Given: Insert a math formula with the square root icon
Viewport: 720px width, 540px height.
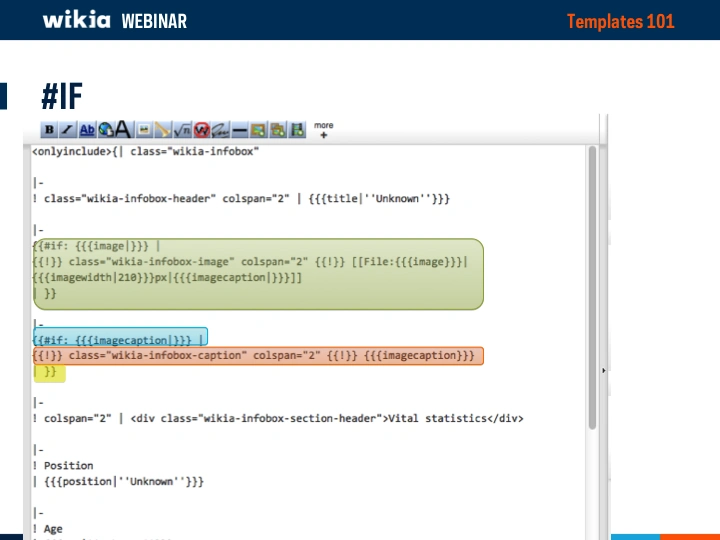Looking at the screenshot, I should 182,130.
